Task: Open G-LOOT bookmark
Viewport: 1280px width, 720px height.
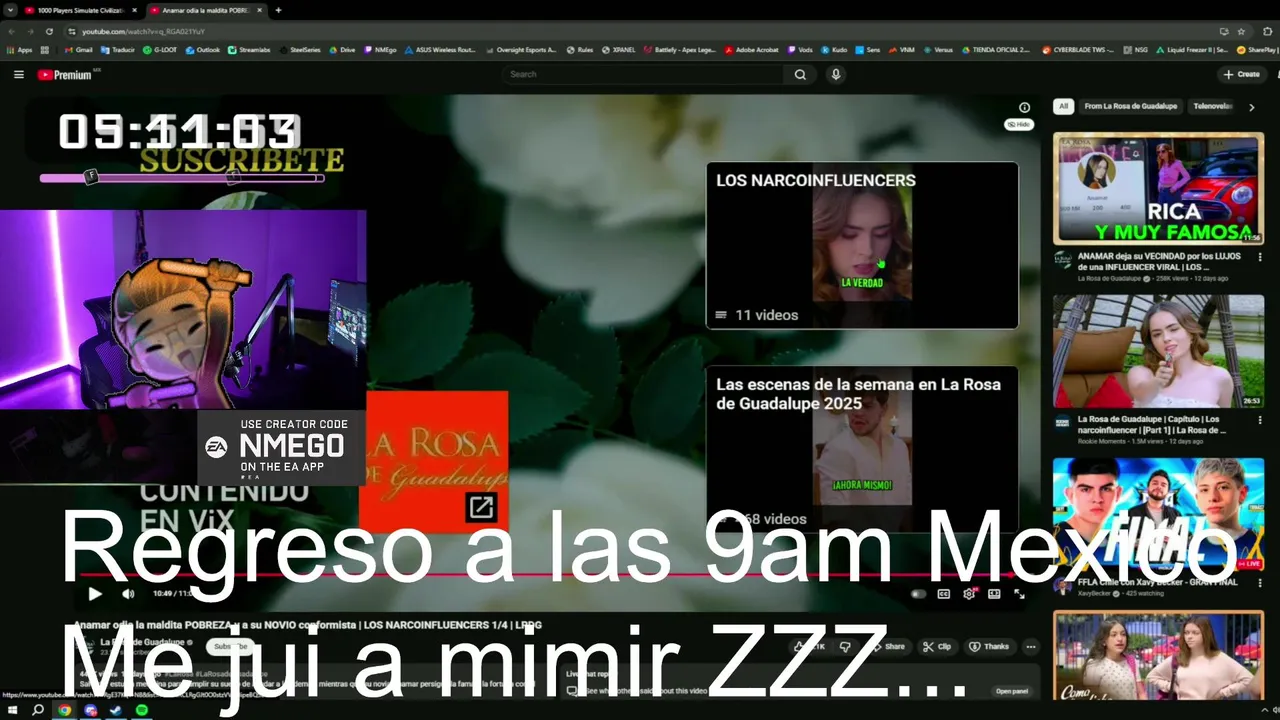Action: coord(160,49)
